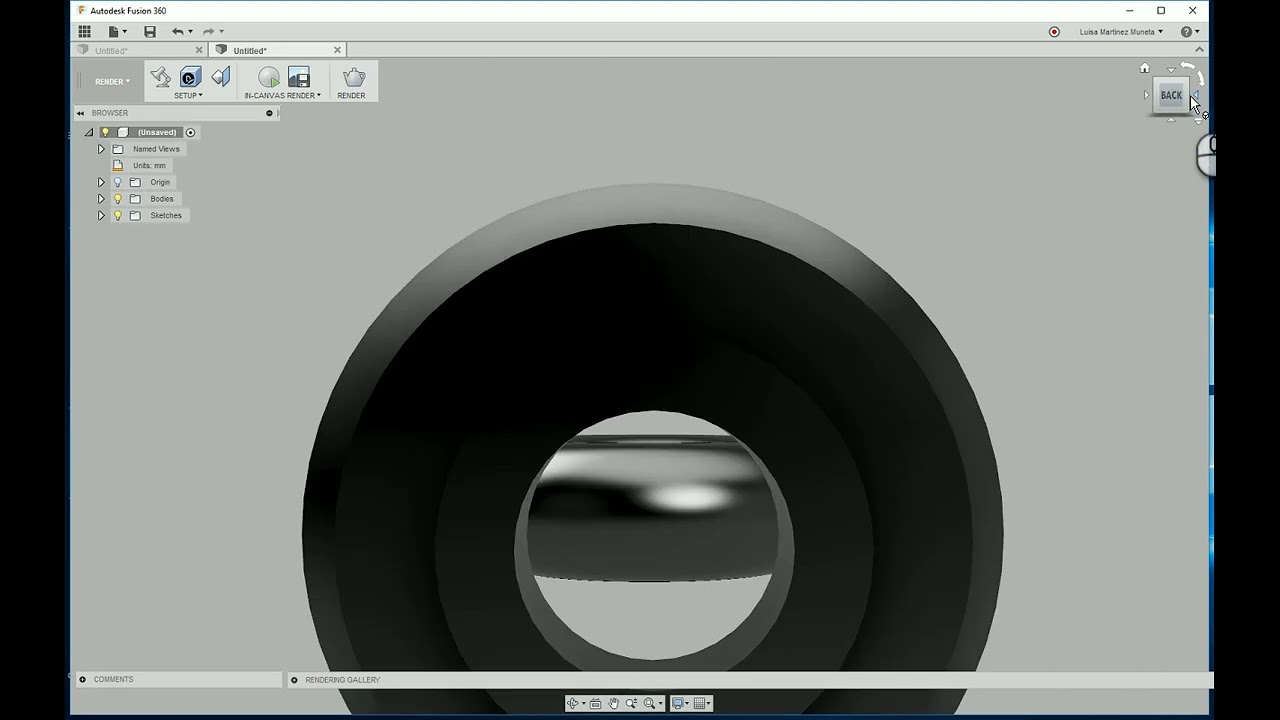Open the SETUP dropdown menu
Image resolution: width=1280 pixels, height=720 pixels.
[188, 96]
